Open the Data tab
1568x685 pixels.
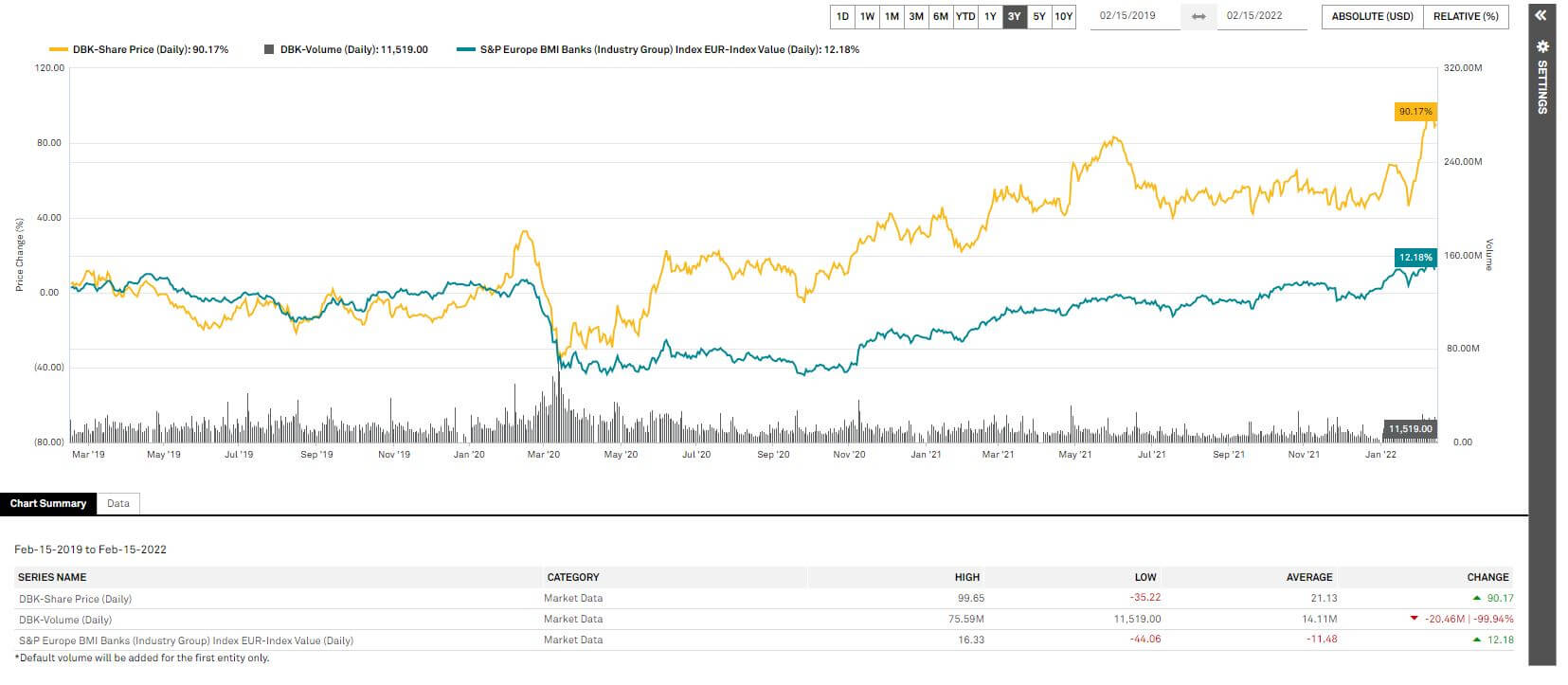118,503
